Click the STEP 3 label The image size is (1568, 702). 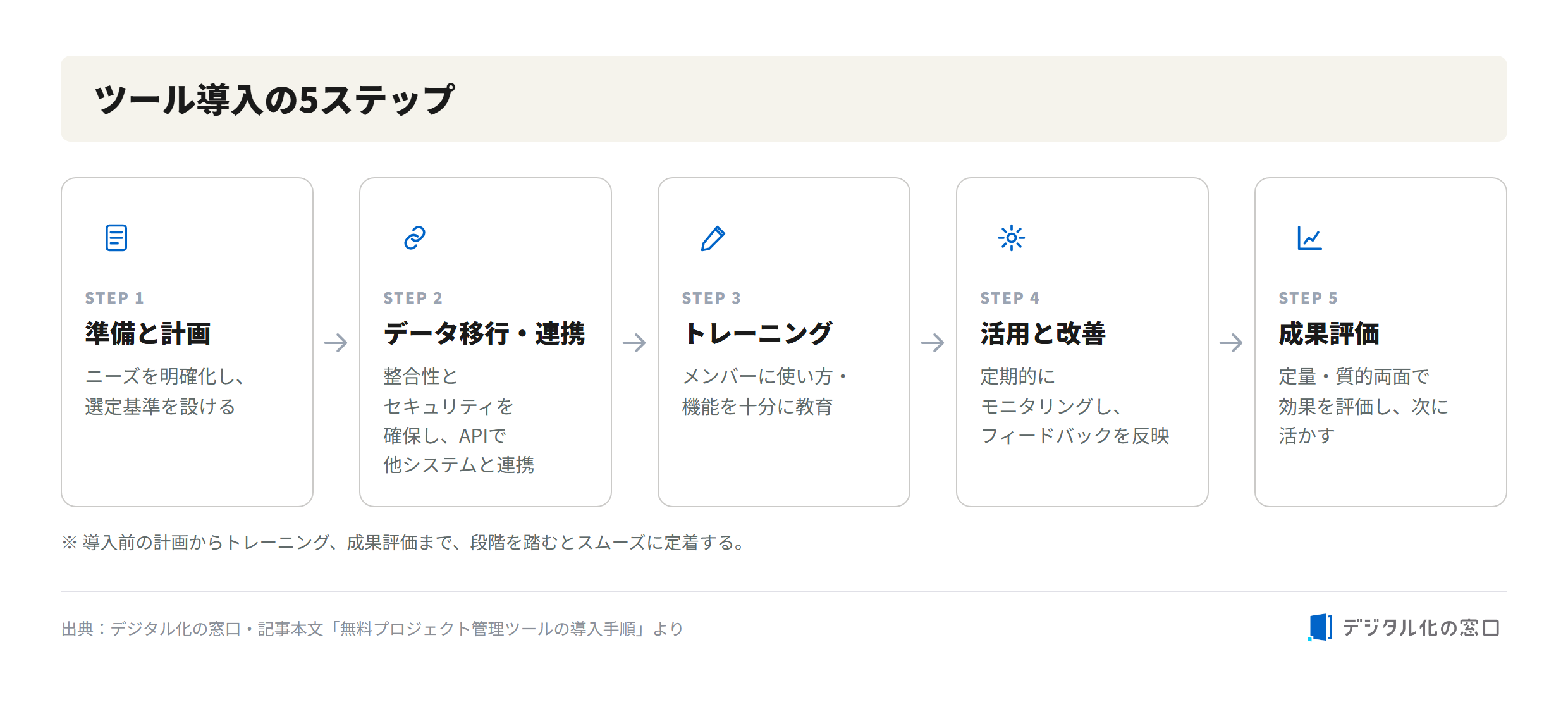(x=711, y=298)
